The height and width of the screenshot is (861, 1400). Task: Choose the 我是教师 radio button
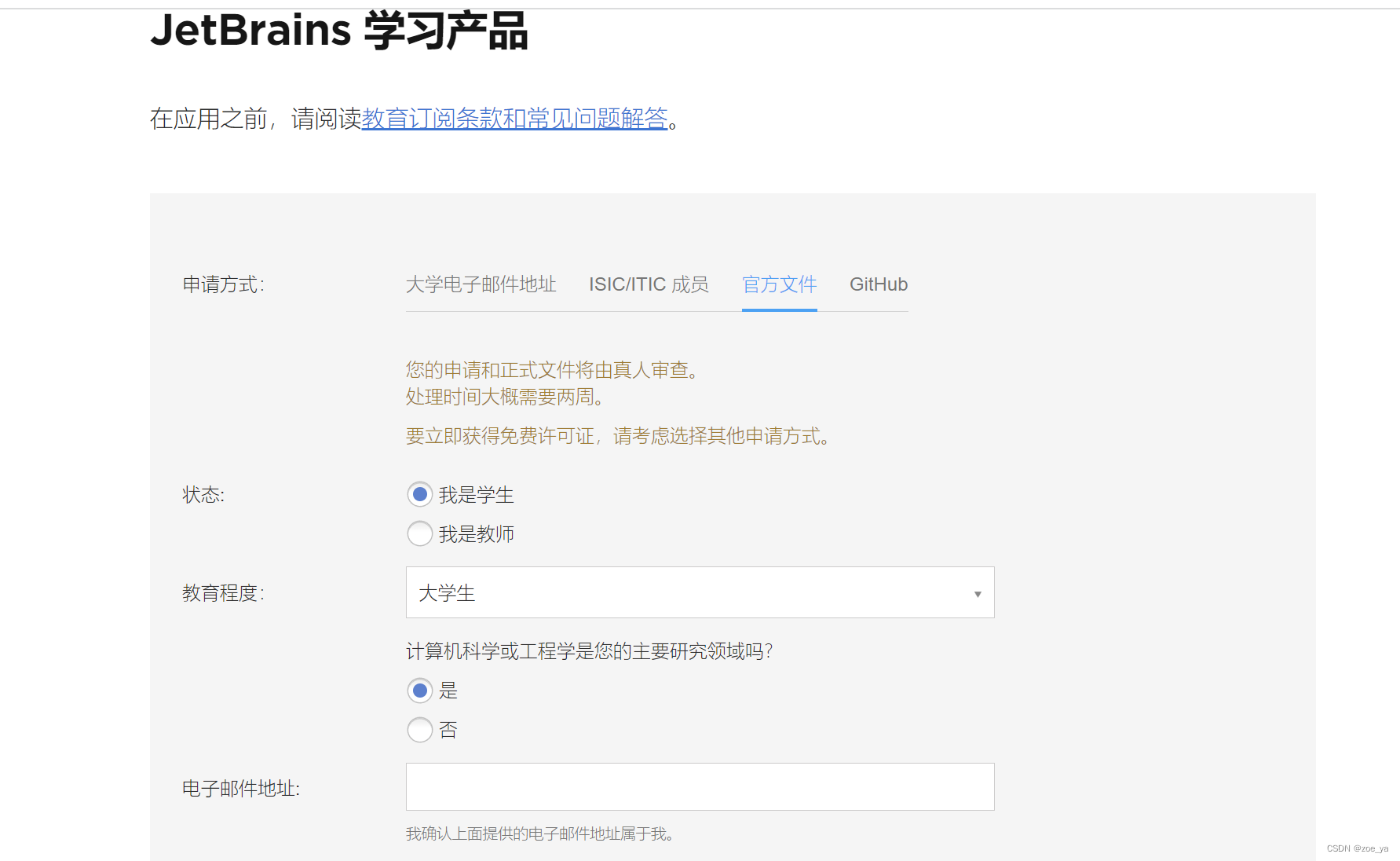420,533
